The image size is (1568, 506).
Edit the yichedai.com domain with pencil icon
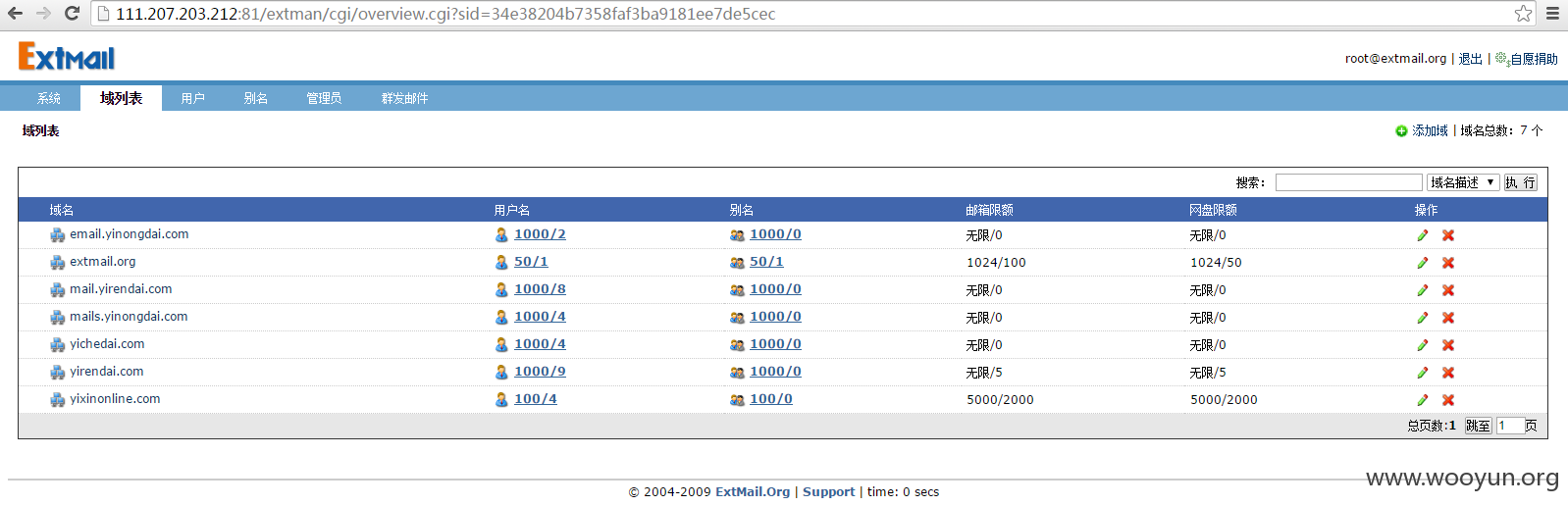(x=1423, y=345)
